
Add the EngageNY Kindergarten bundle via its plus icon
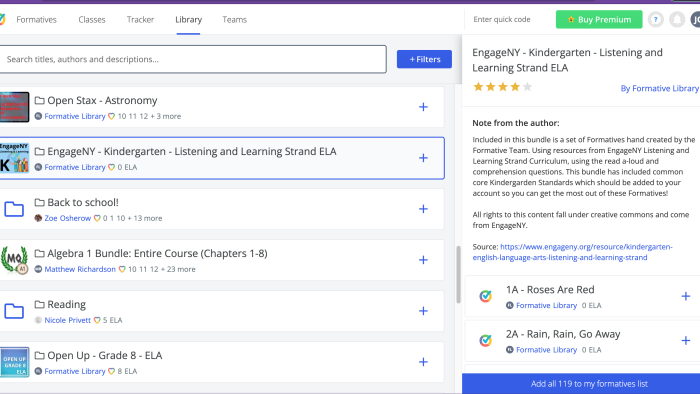coord(423,158)
